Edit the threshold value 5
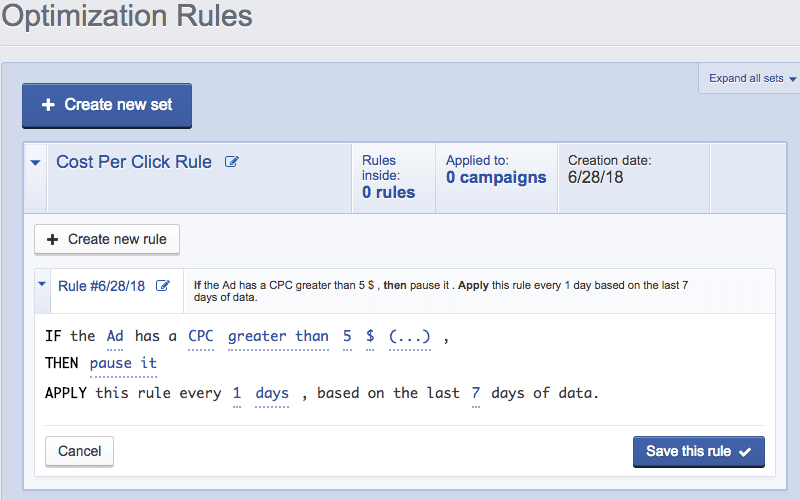Screen dimensions: 800x500 coord(347,337)
